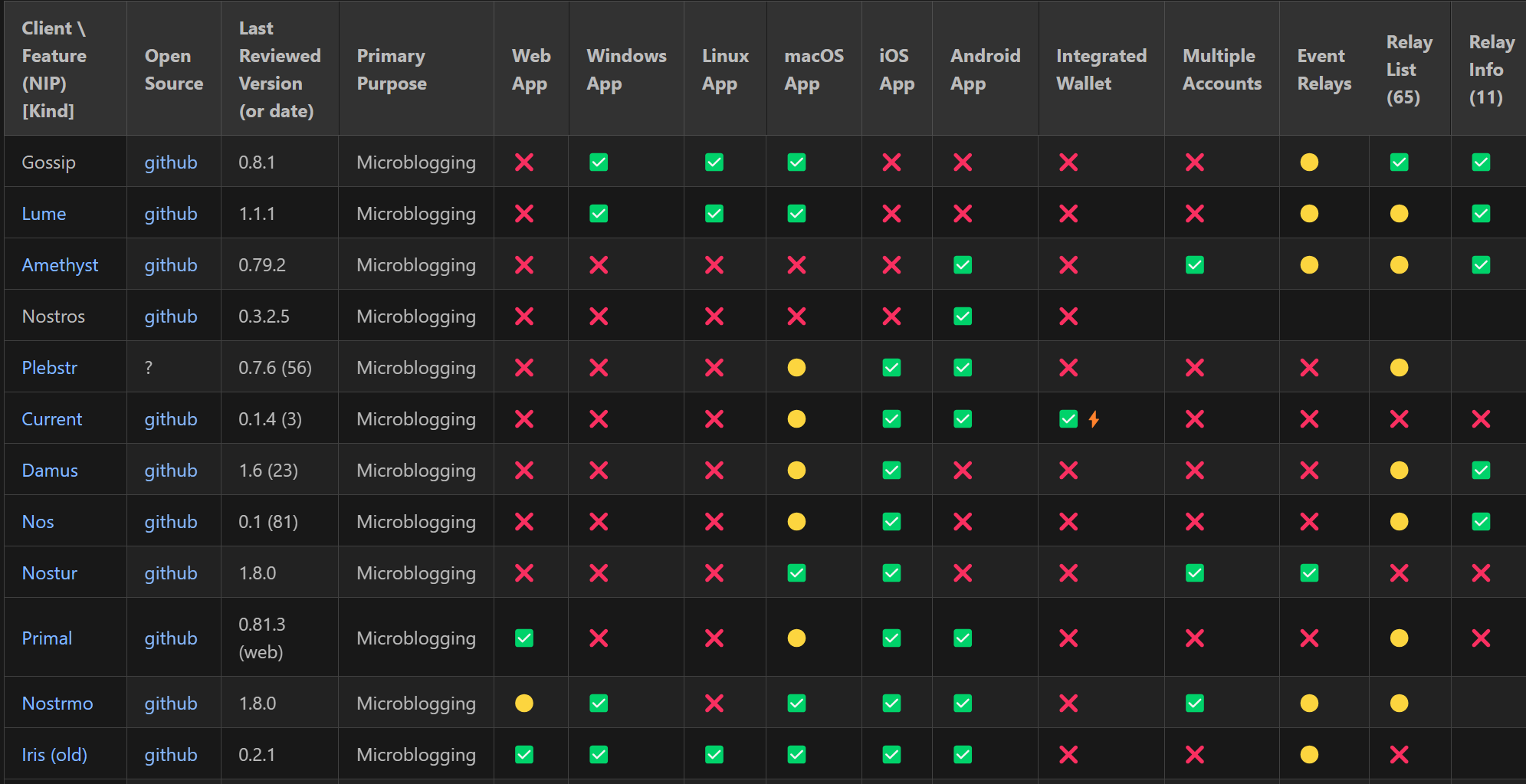Toggle Amethyst's Multiple Accounts checkmark
The width and height of the screenshot is (1526, 784).
(x=1194, y=264)
